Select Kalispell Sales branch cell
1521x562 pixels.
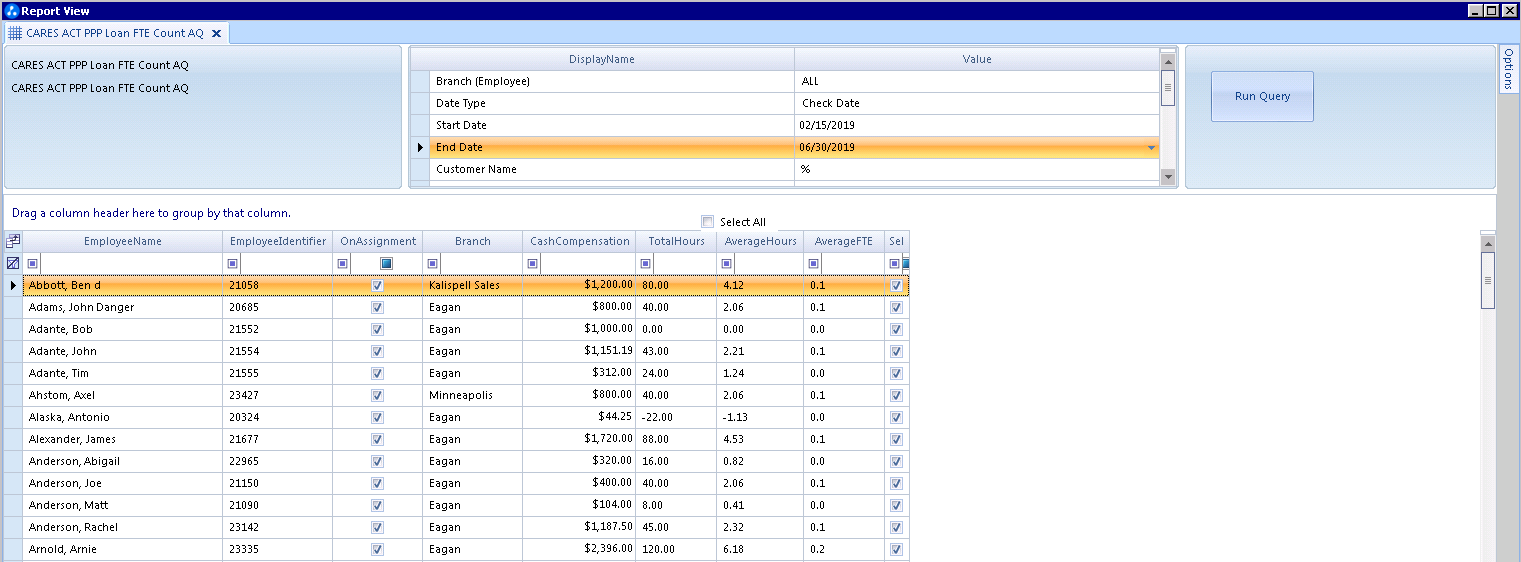click(x=473, y=285)
